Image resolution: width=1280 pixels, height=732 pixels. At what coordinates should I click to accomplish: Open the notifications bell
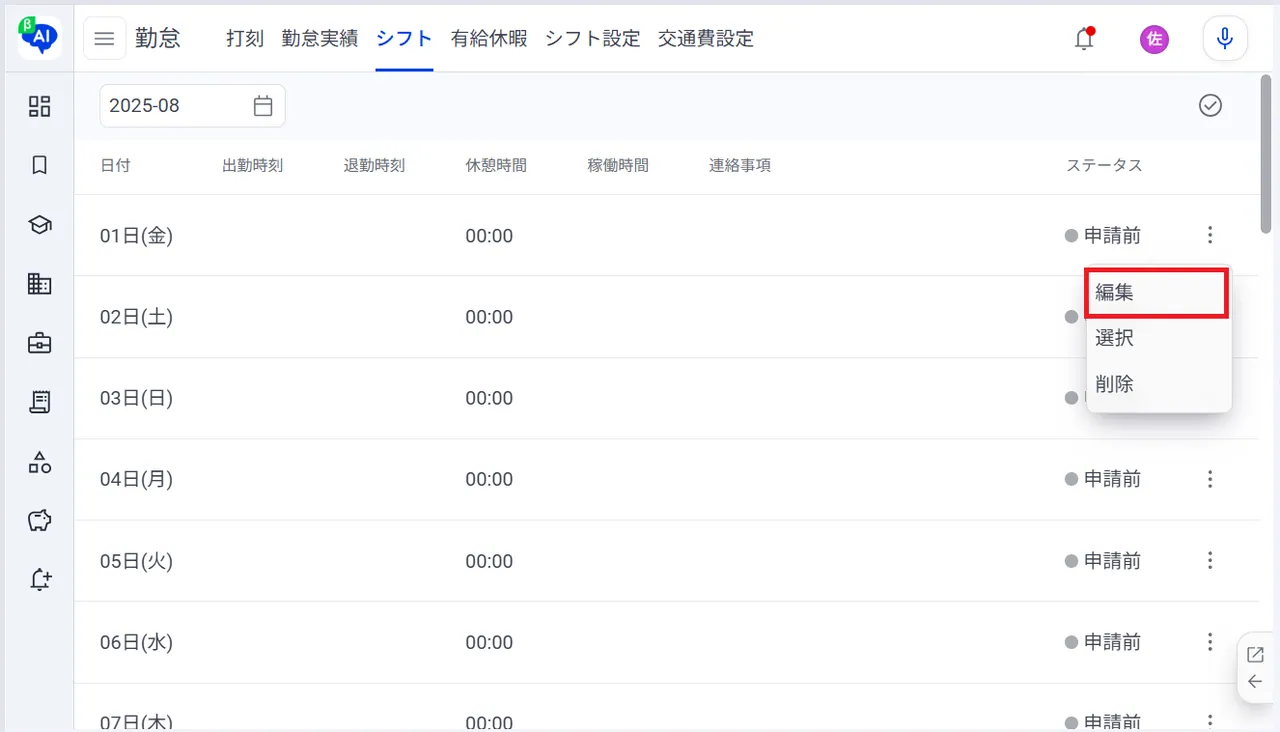[x=1084, y=39]
